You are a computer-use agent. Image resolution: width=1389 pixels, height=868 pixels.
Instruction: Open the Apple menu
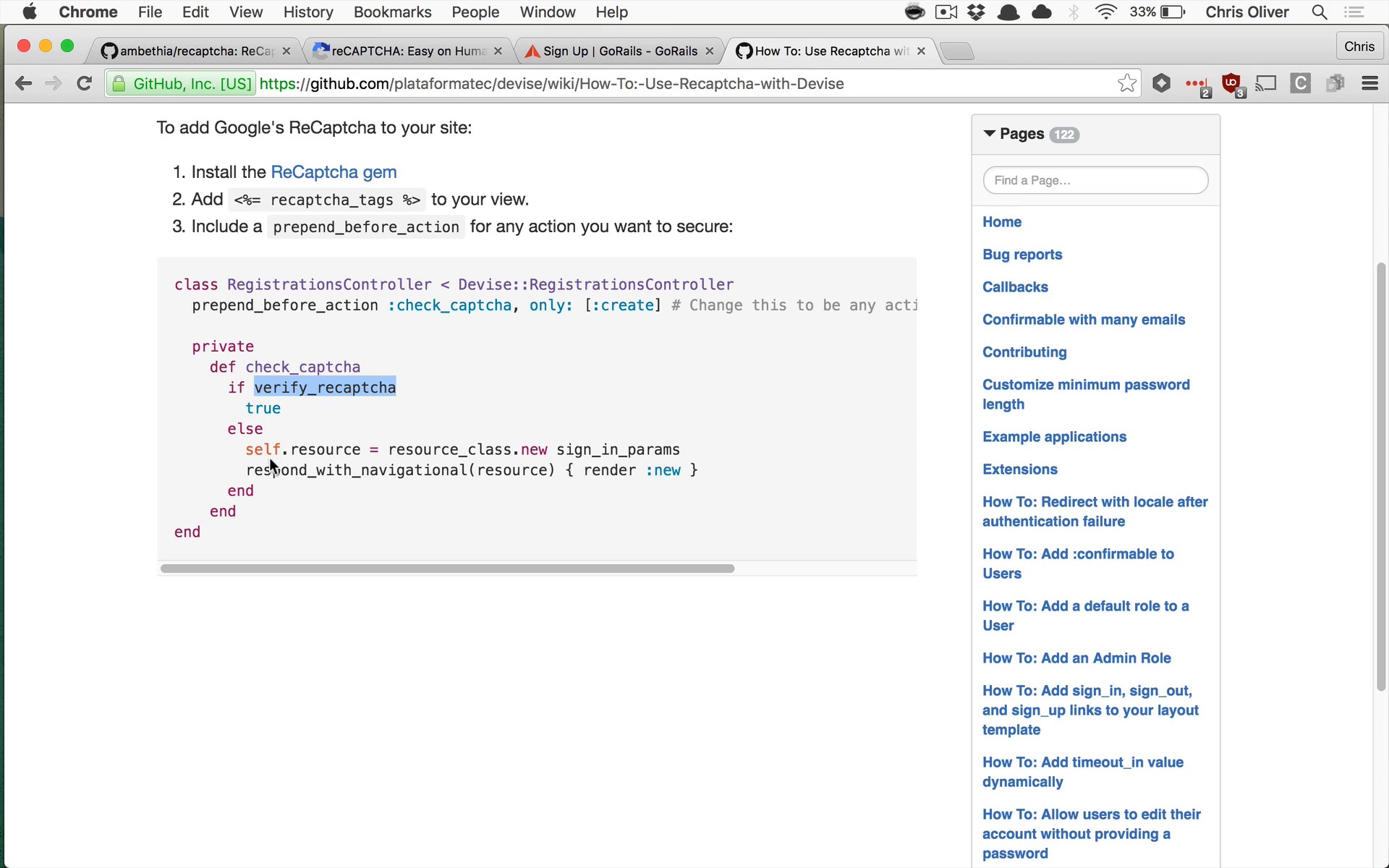[30, 12]
